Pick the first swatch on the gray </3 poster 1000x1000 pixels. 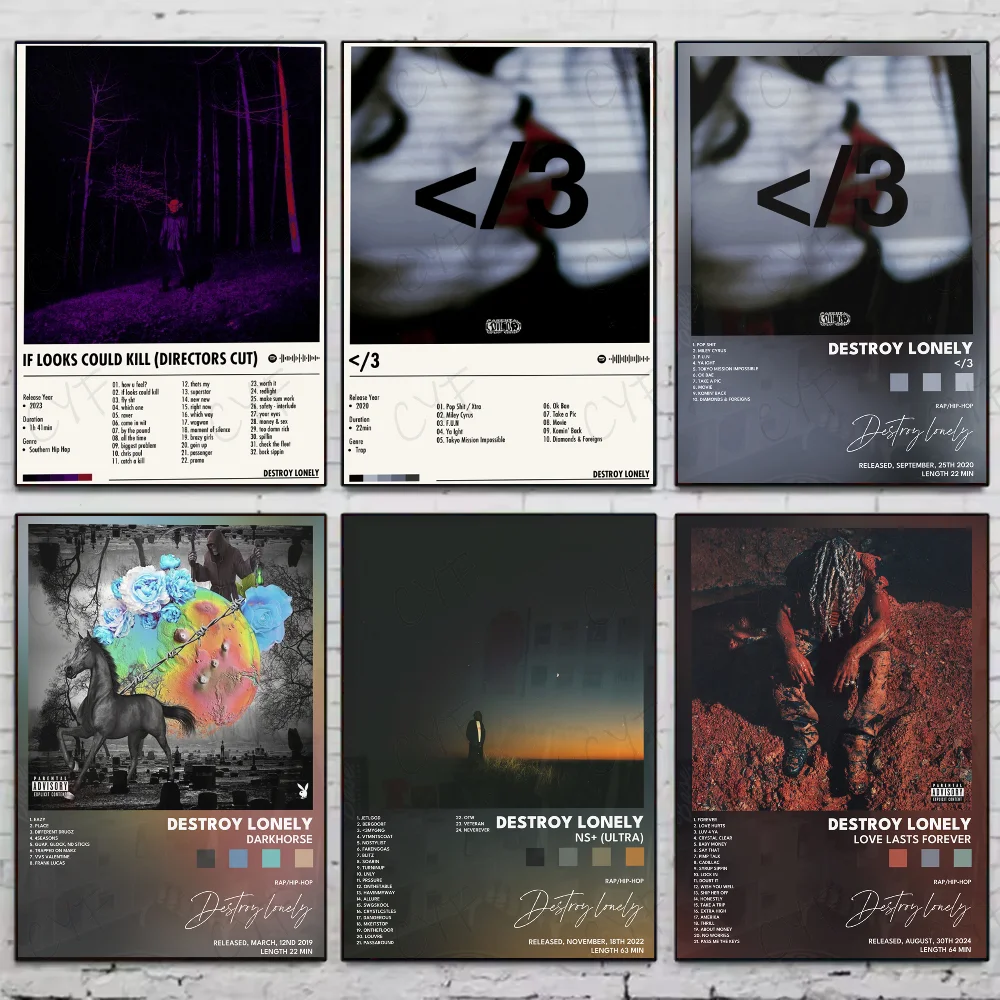[x=899, y=383]
